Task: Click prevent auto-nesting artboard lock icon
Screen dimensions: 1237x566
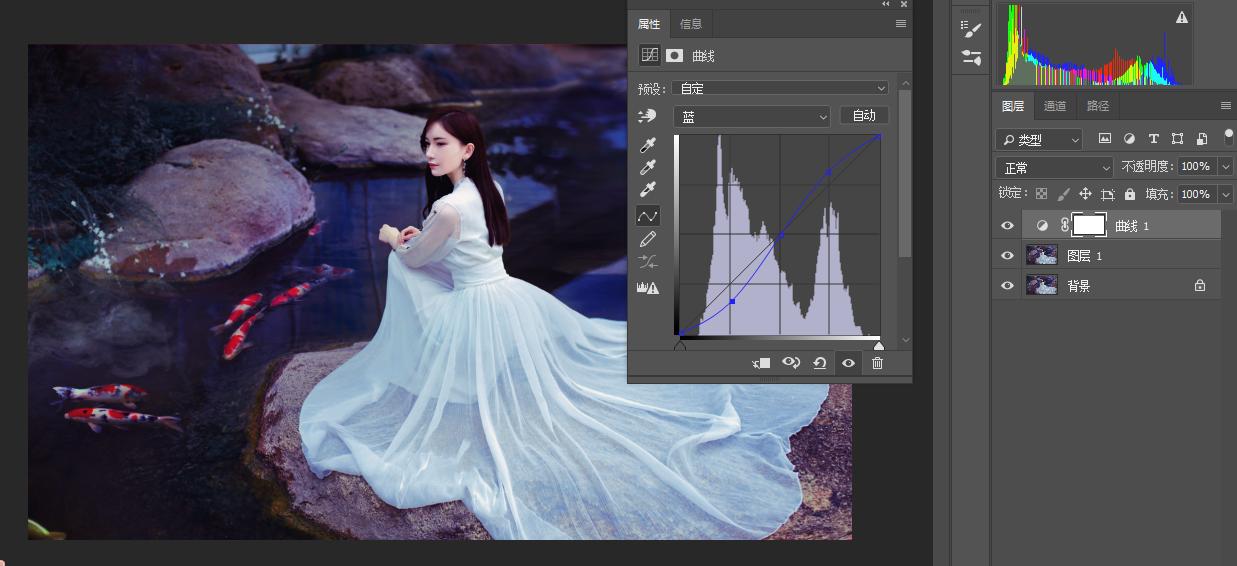Action: tap(1107, 194)
